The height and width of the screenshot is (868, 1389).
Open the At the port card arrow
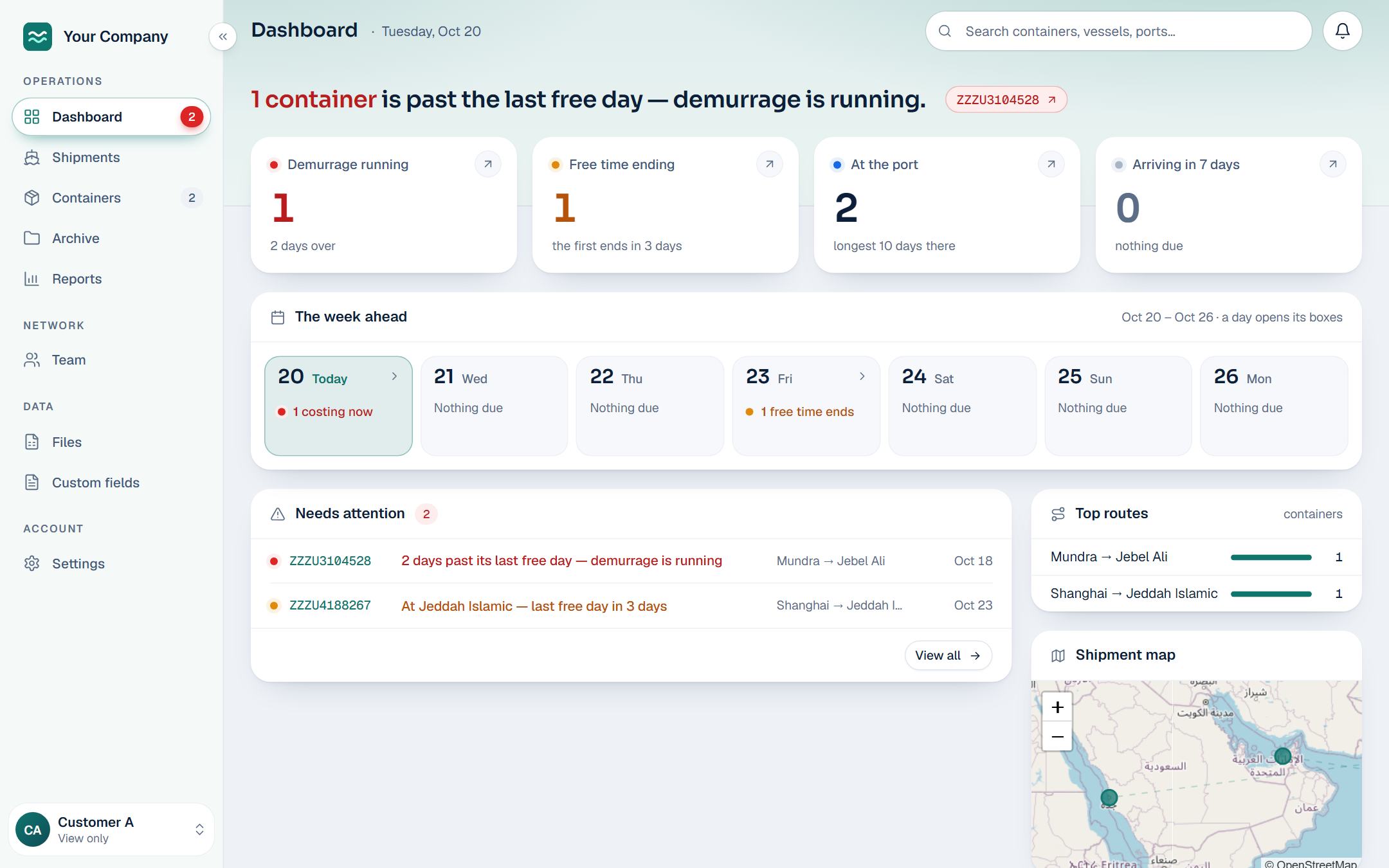click(1051, 164)
